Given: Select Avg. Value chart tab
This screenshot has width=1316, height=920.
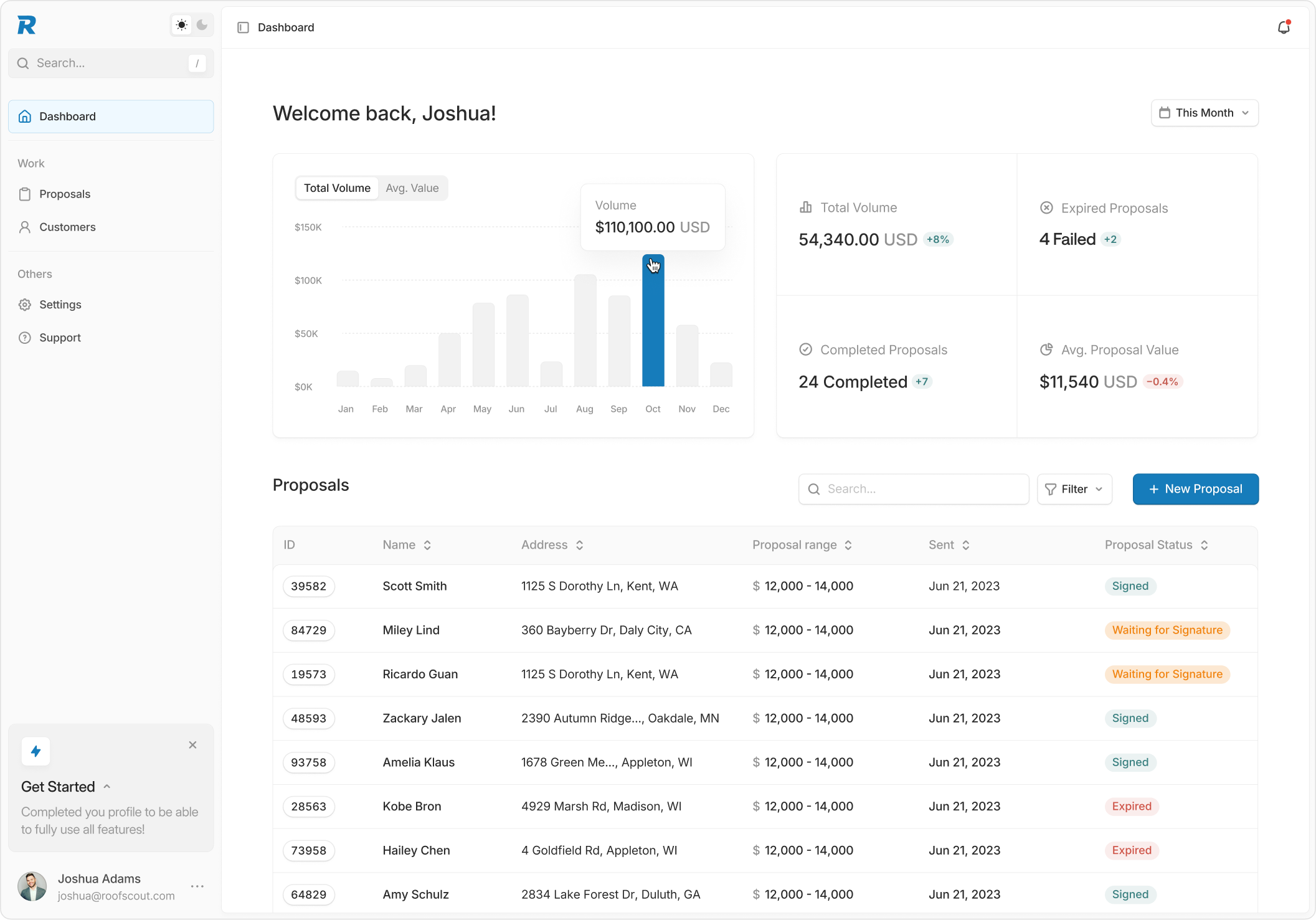Looking at the screenshot, I should point(412,188).
